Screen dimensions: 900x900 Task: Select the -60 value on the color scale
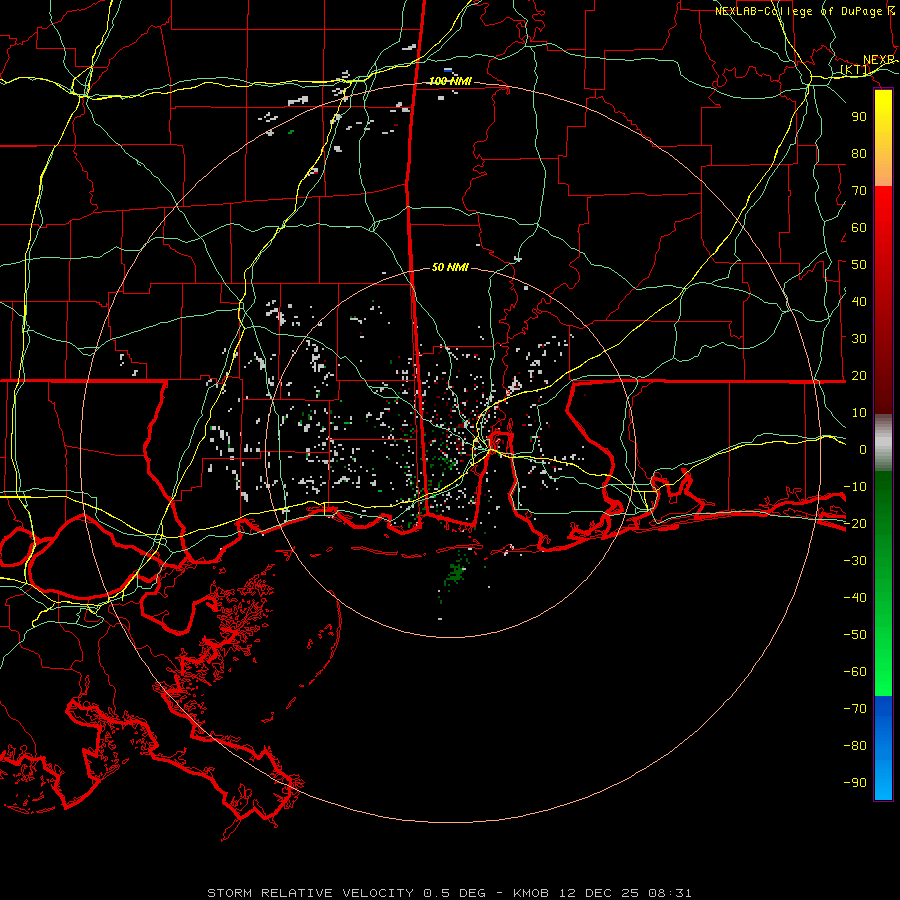click(x=855, y=672)
